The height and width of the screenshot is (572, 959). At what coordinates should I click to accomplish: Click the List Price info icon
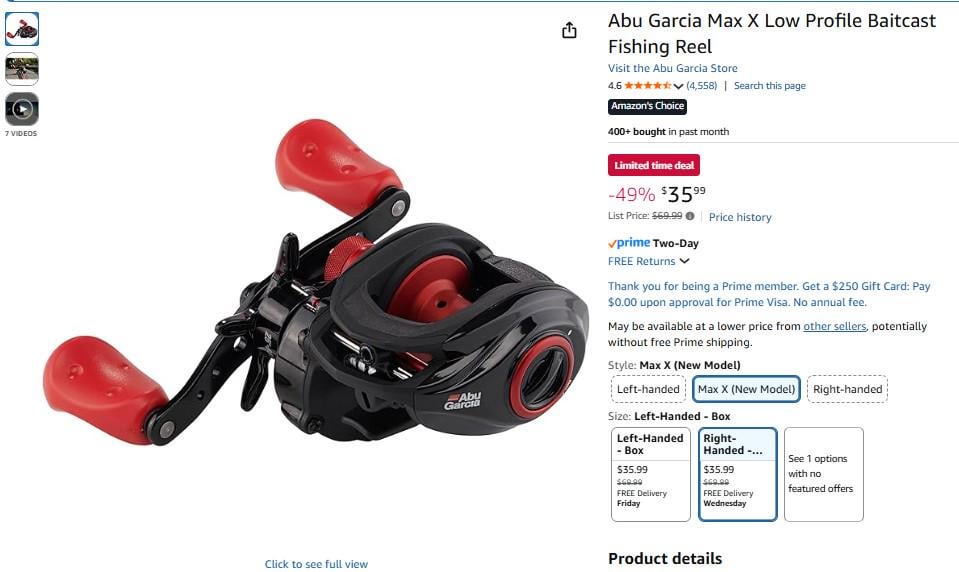pos(690,216)
